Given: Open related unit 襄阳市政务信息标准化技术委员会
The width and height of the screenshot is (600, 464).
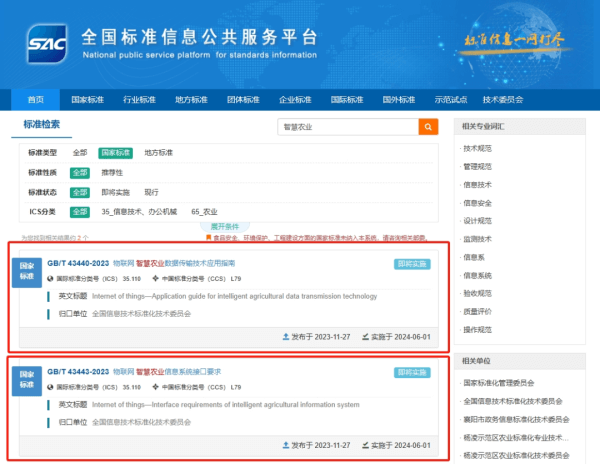Looking at the screenshot, I should [516, 420].
